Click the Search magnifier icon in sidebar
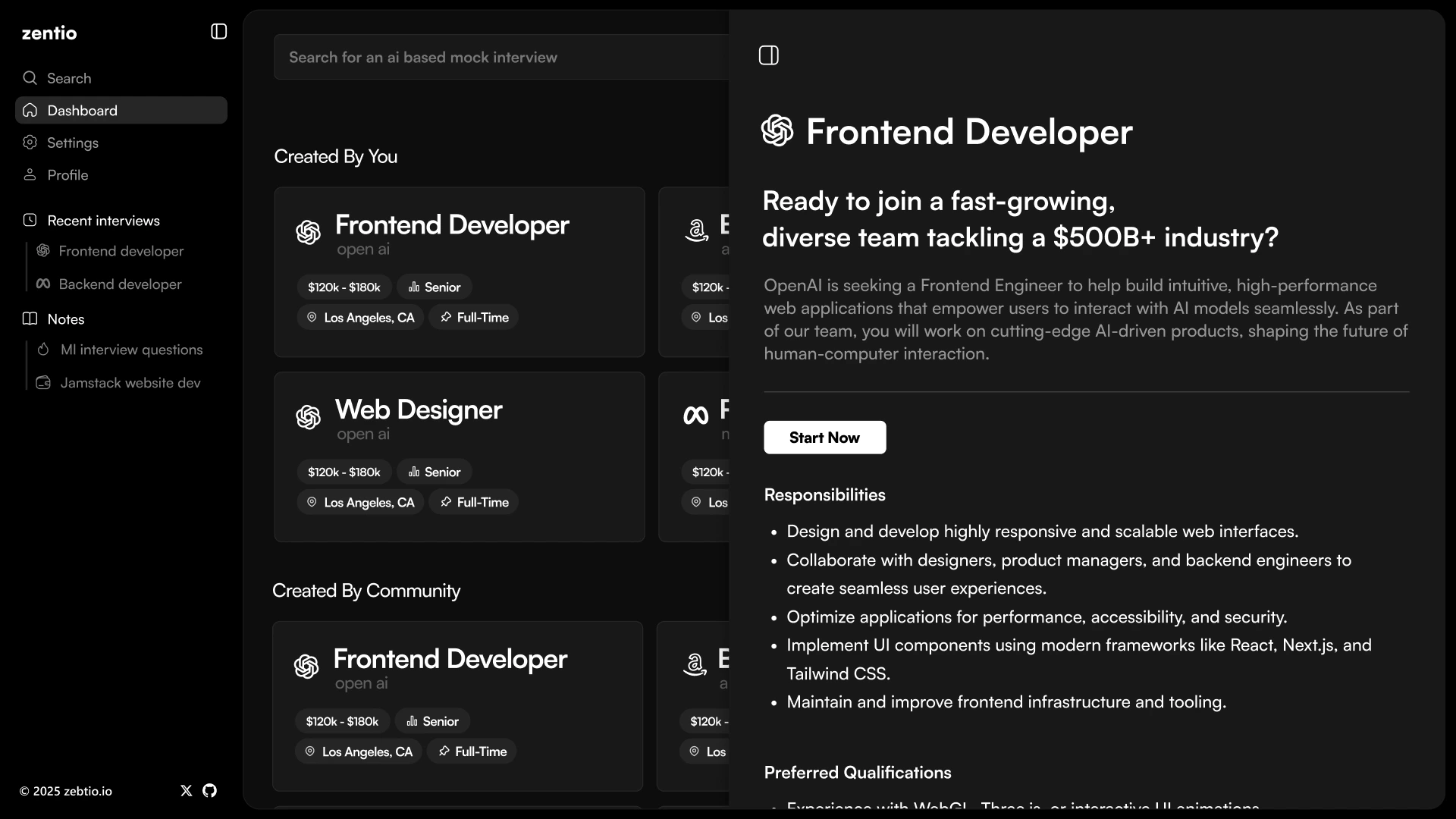 [30, 78]
